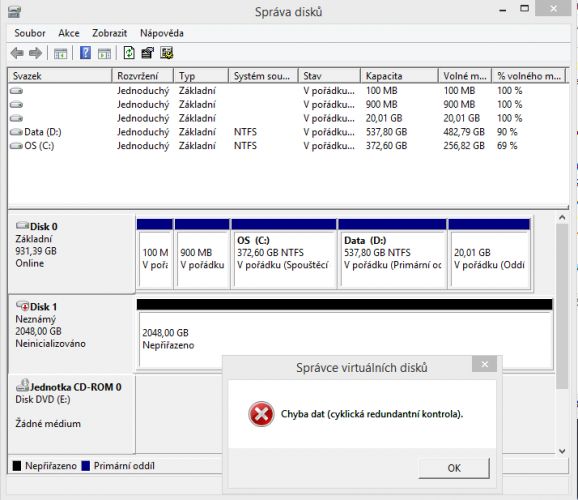
Task: Click OK in the virtual disk error dialog
Action: (x=454, y=468)
